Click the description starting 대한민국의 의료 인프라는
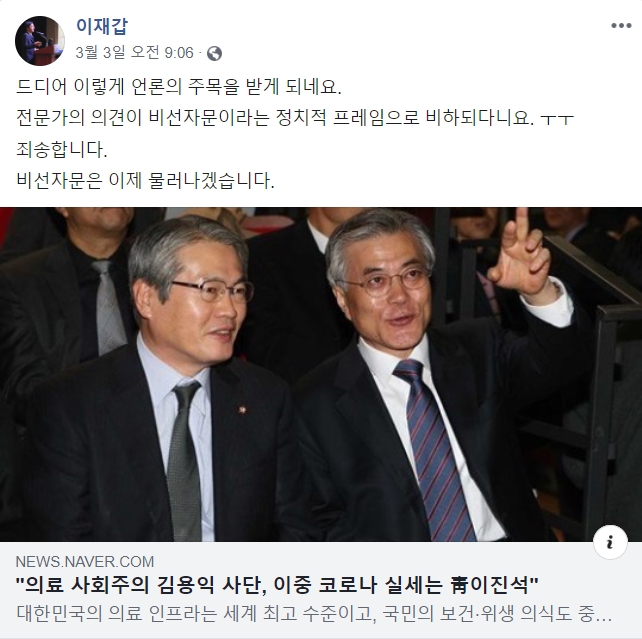642x639 pixels. [314, 614]
